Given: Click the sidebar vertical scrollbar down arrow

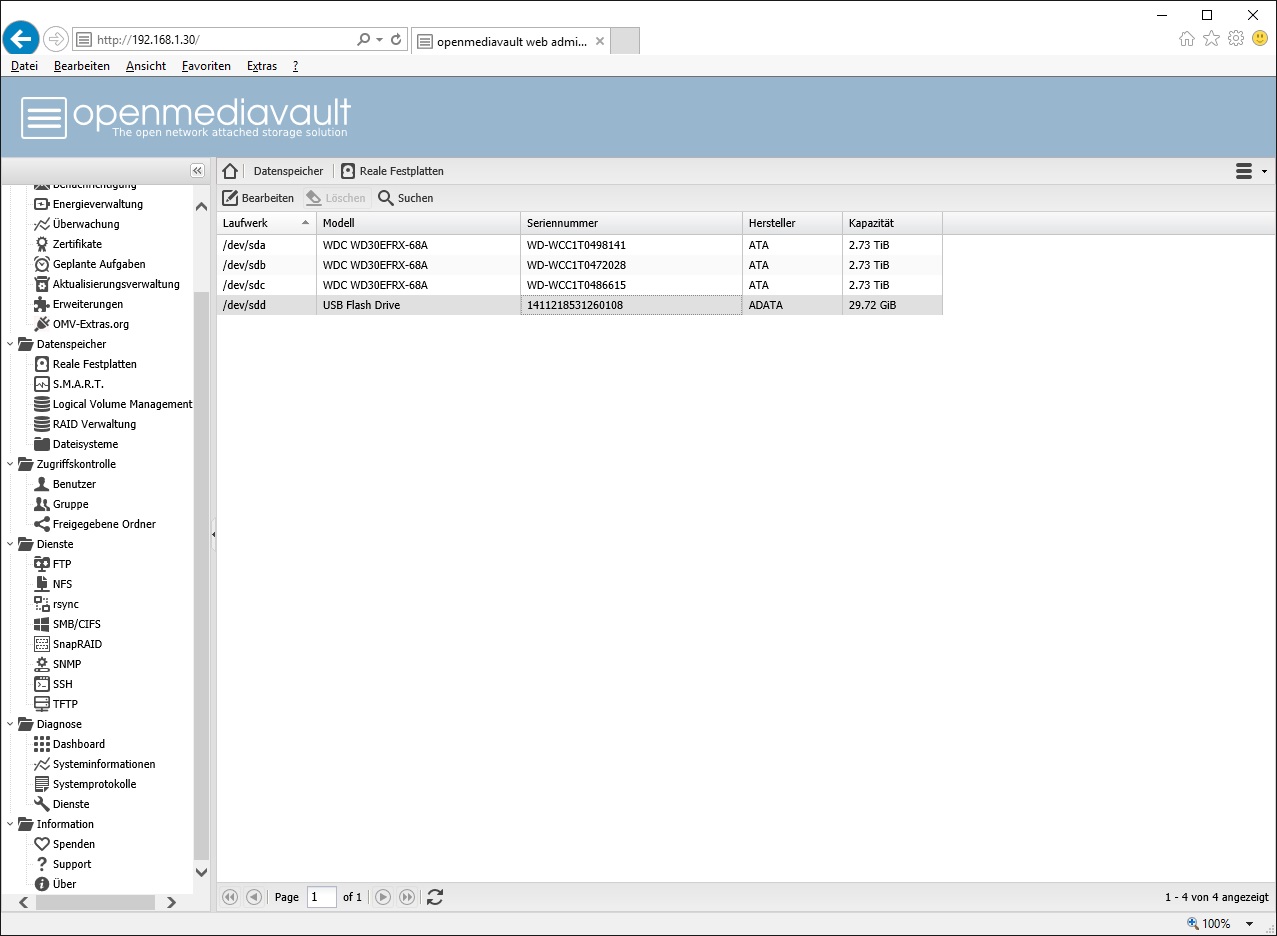Looking at the screenshot, I should click(202, 872).
